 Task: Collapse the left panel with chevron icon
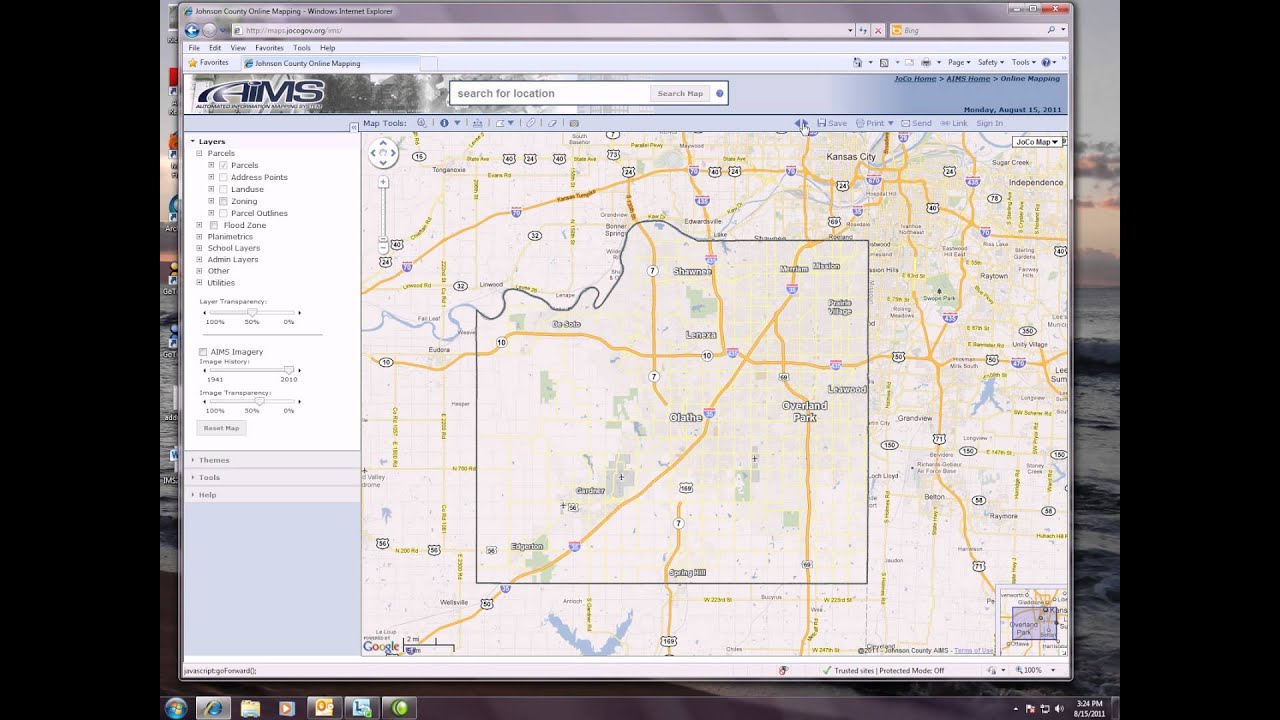[353, 127]
